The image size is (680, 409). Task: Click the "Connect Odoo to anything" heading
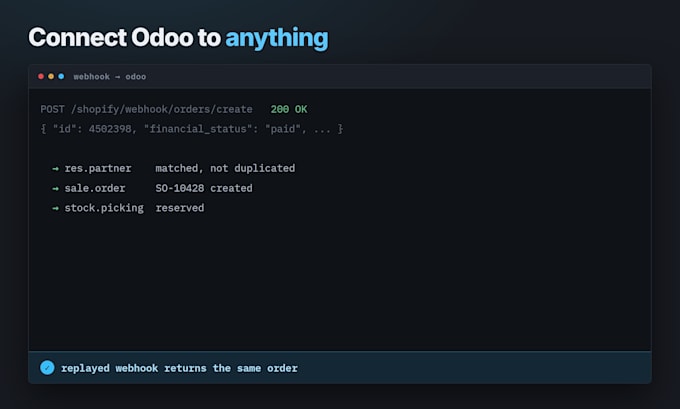point(178,38)
